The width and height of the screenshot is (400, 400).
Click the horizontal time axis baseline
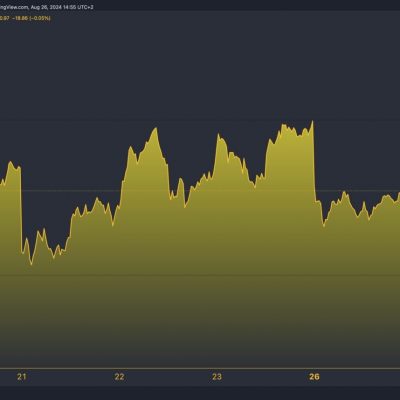tap(200, 368)
